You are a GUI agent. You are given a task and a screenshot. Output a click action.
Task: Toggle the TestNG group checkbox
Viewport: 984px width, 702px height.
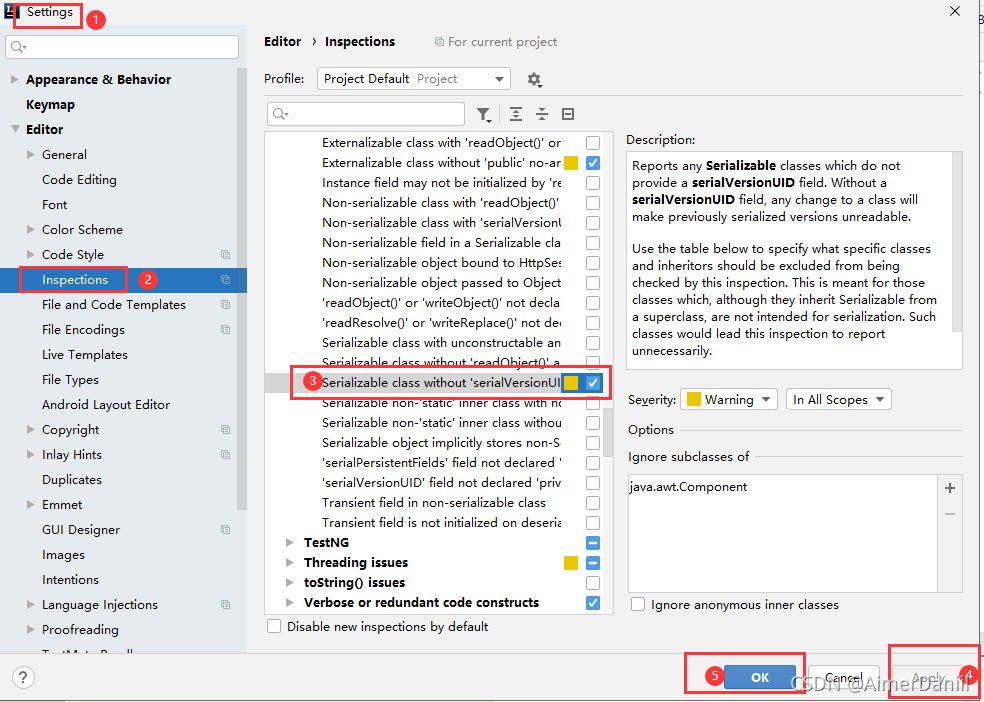[592, 543]
